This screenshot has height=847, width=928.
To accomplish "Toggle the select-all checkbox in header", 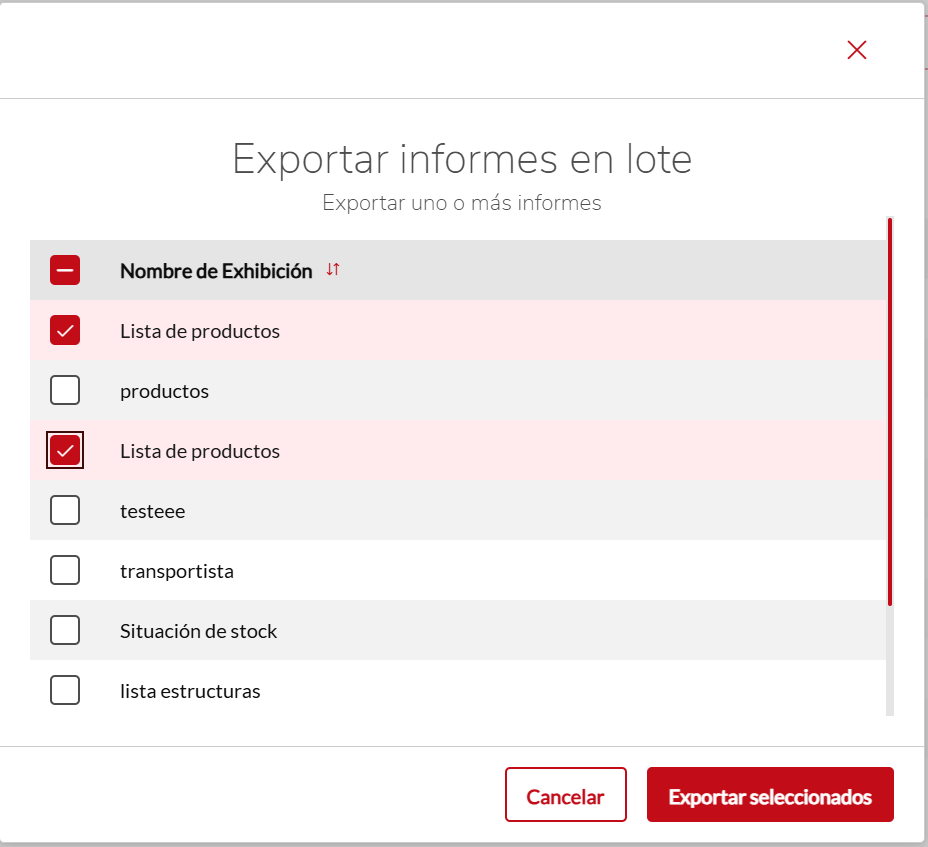I will (65, 270).
